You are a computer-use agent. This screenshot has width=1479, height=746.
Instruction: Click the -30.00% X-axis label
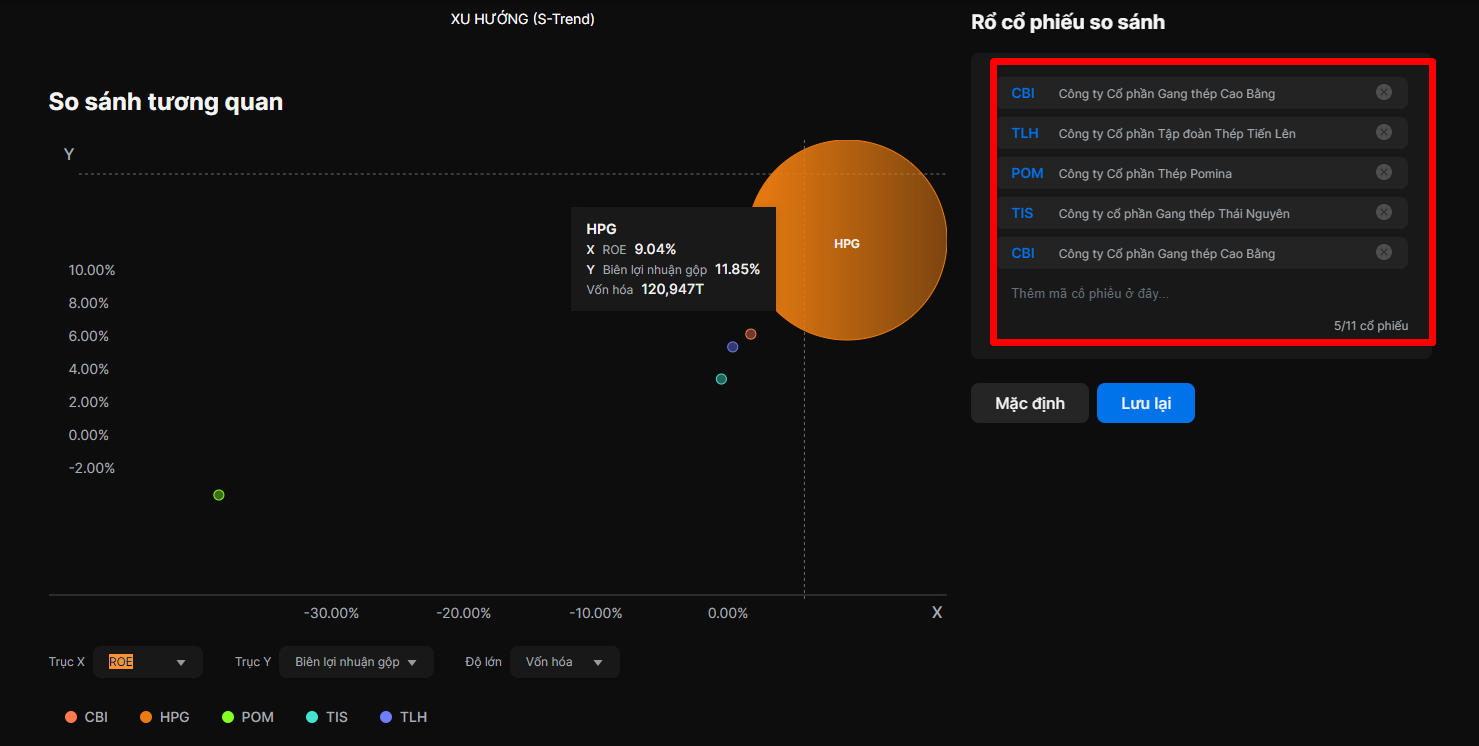pyautogui.click(x=331, y=613)
